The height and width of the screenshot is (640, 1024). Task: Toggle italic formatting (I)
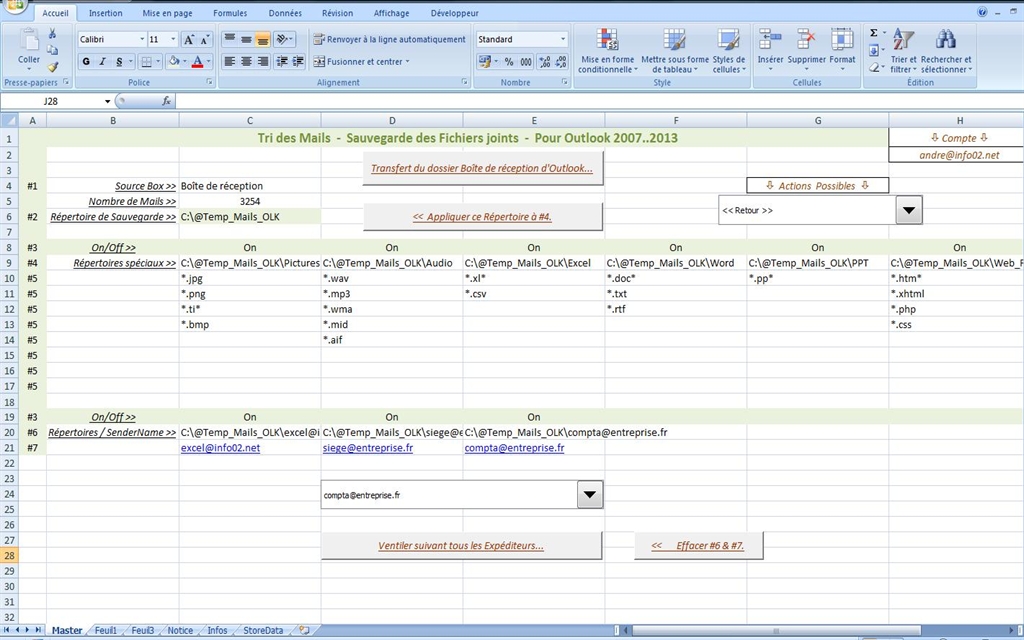103,62
